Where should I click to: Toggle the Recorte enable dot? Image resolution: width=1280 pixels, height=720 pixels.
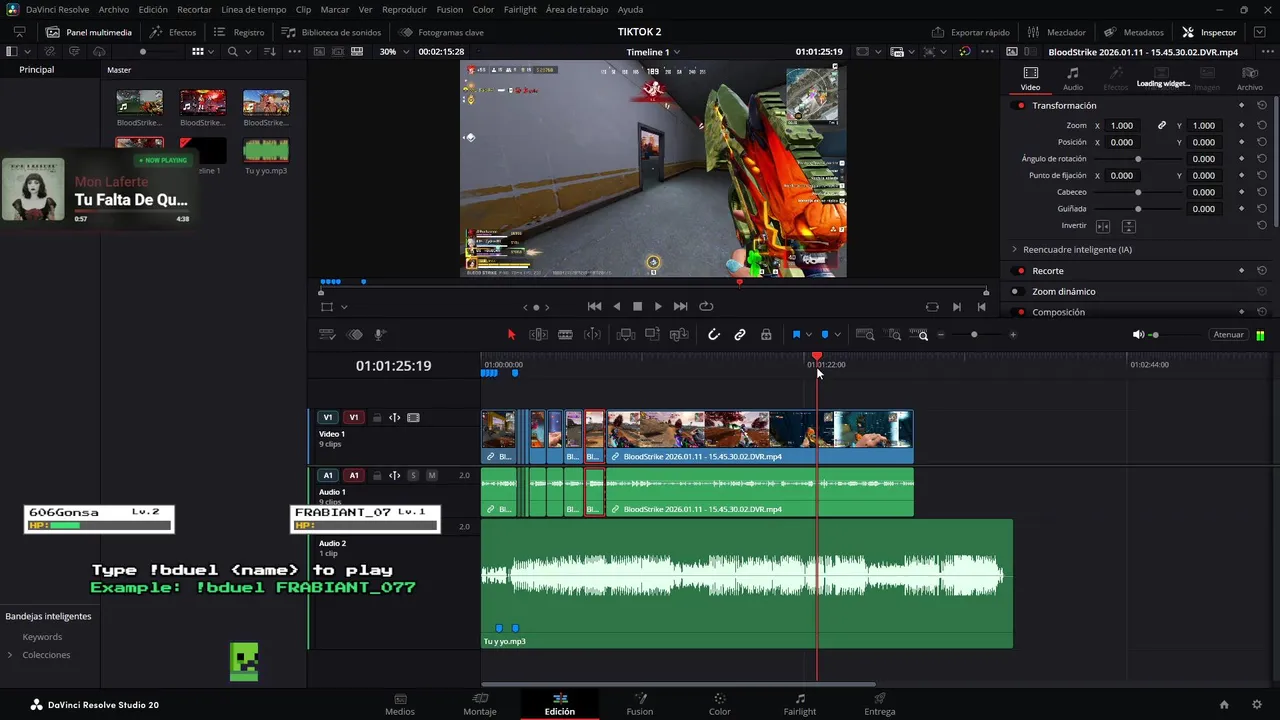(x=1020, y=271)
